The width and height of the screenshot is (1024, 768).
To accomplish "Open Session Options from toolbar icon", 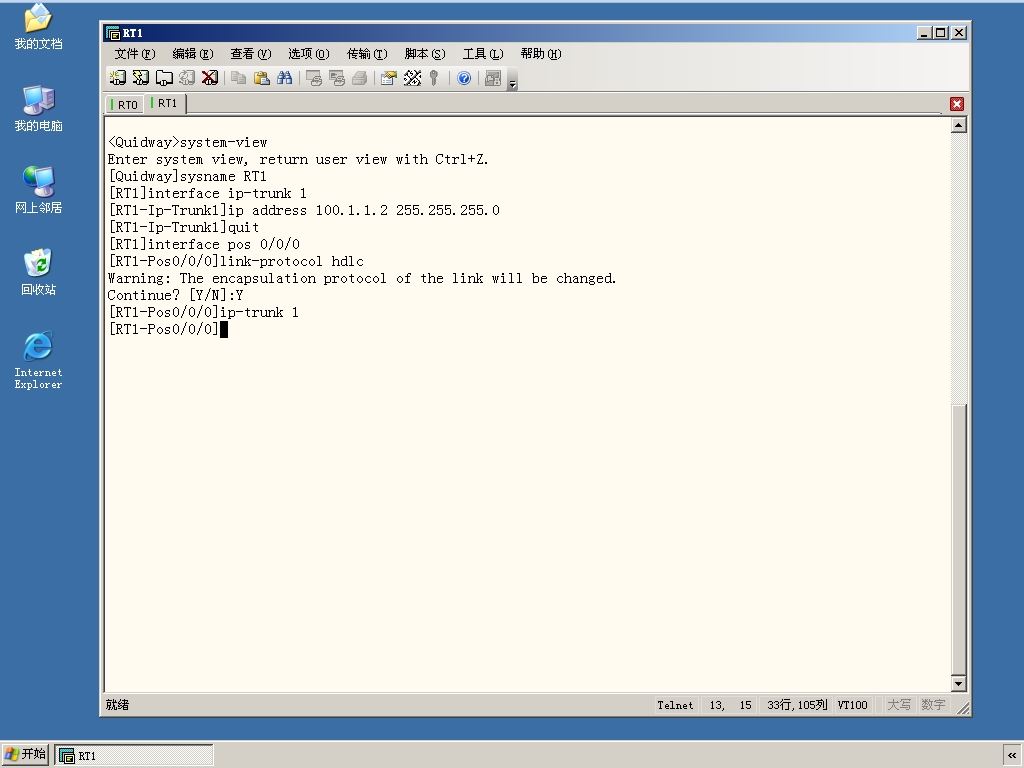I will tap(389, 78).
